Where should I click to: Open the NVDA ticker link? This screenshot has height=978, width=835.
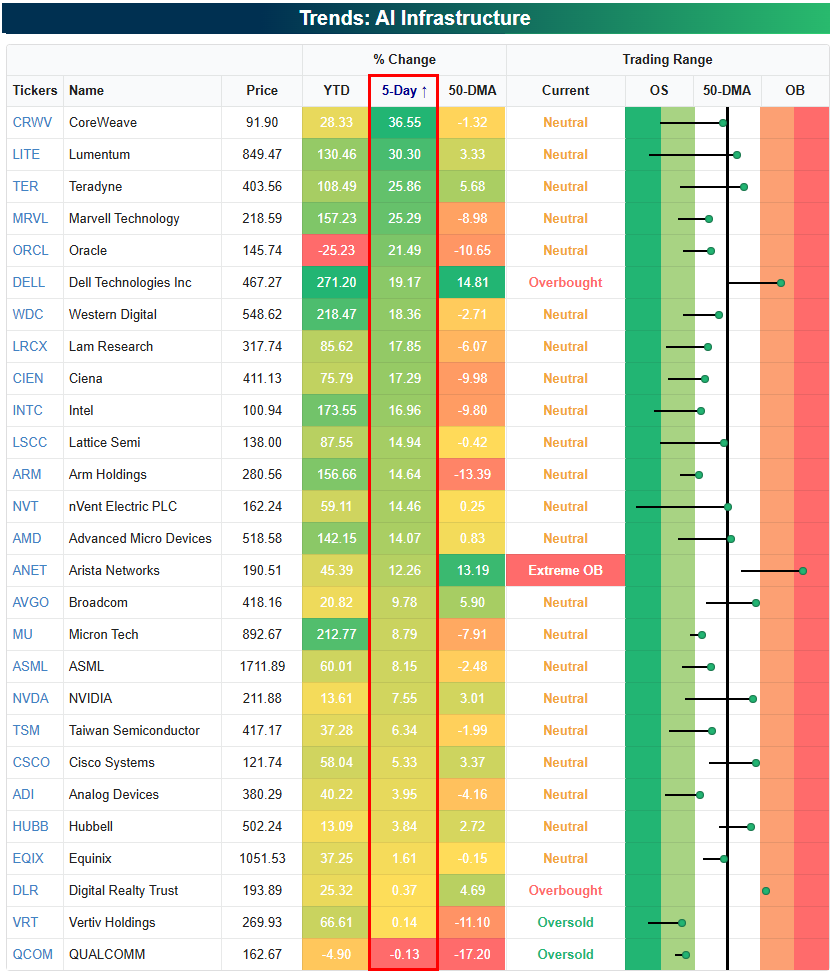click(x=31, y=698)
